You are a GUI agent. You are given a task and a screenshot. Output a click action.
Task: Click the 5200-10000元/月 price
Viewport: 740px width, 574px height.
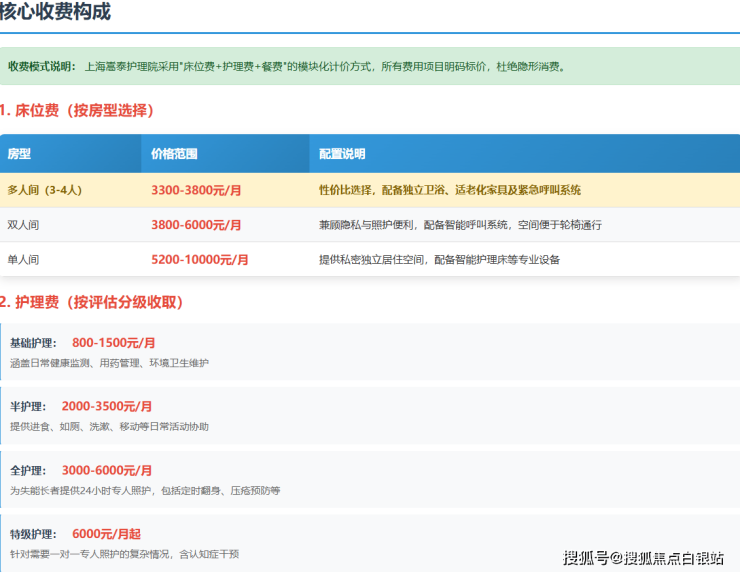[200, 260]
